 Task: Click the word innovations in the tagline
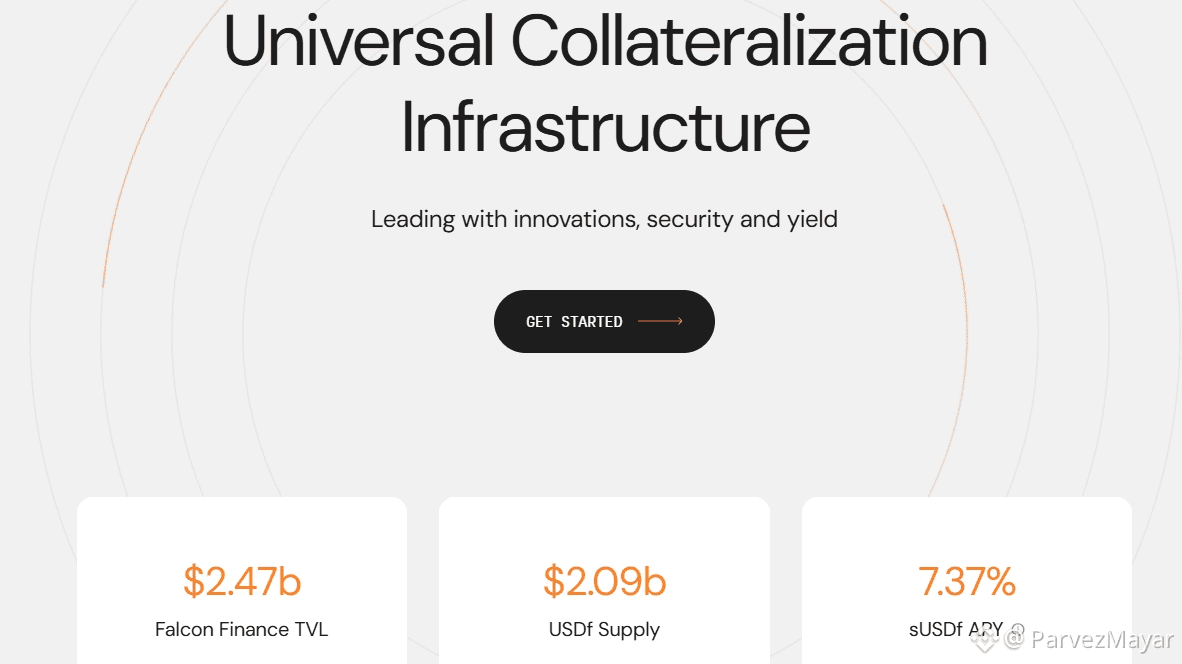tap(574, 219)
